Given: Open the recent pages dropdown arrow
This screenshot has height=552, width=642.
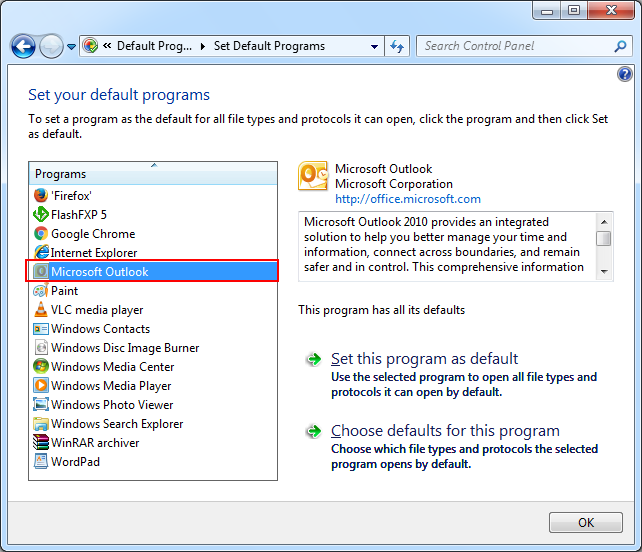Looking at the screenshot, I should click(71, 47).
